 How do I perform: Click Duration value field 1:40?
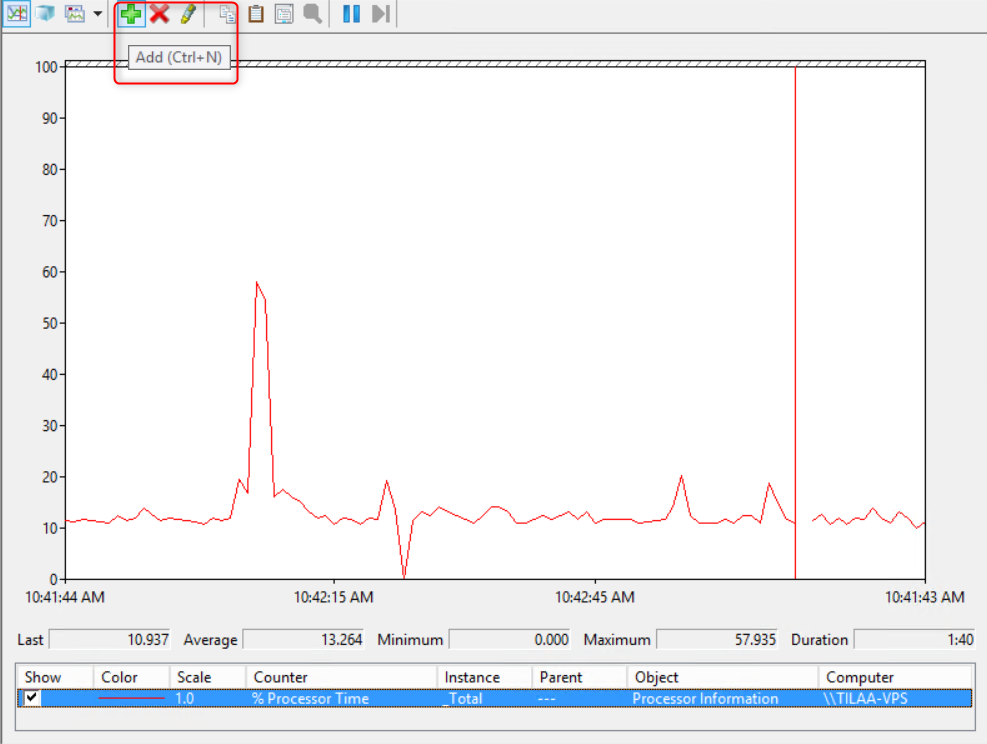click(914, 640)
